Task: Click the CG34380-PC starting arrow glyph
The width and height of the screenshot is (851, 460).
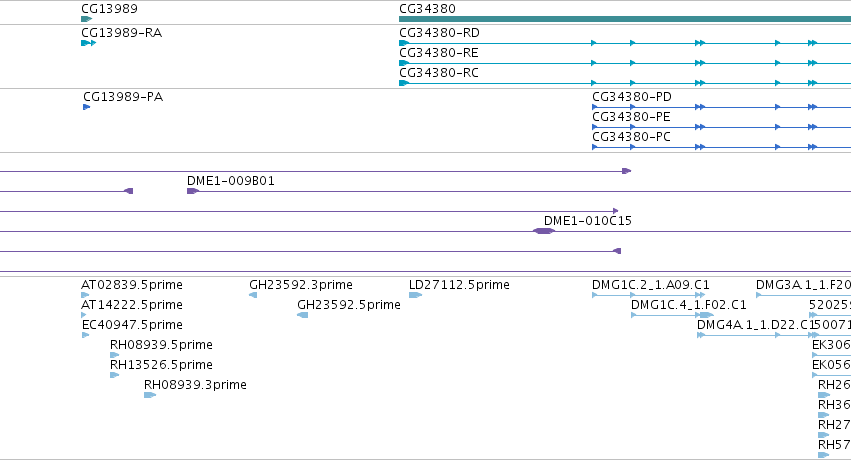Action: (x=595, y=147)
